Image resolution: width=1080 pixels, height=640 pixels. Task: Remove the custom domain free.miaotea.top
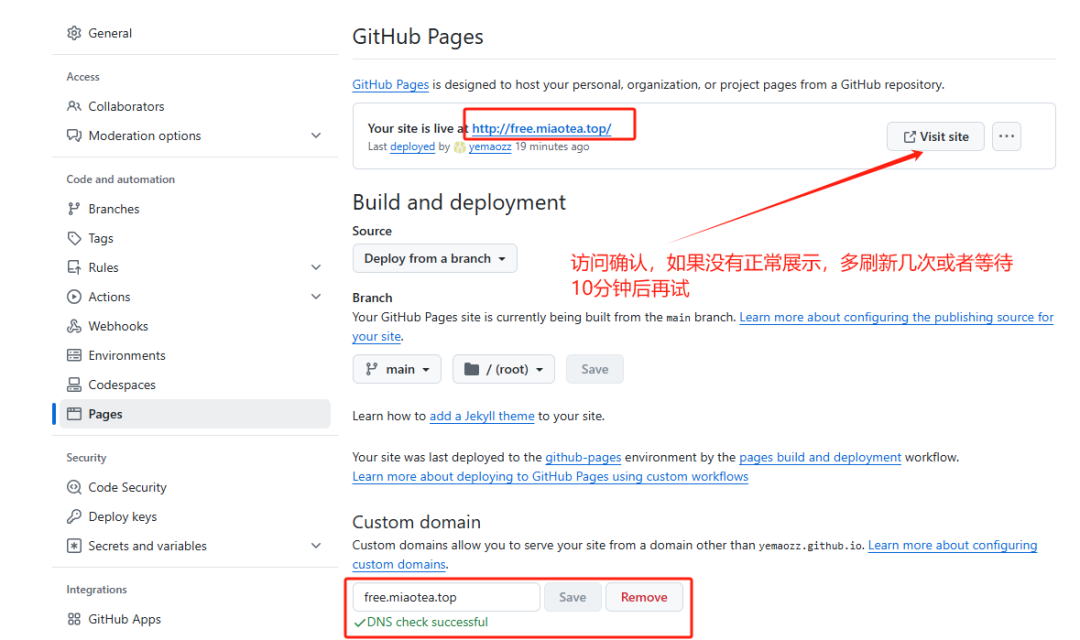click(x=644, y=597)
